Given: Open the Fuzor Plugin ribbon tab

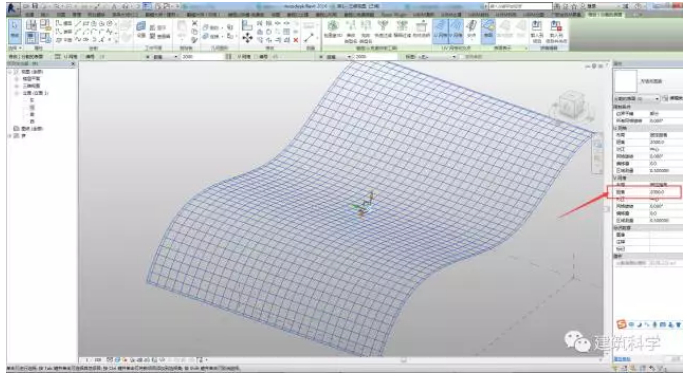Looking at the screenshot, I should [x=394, y=15].
